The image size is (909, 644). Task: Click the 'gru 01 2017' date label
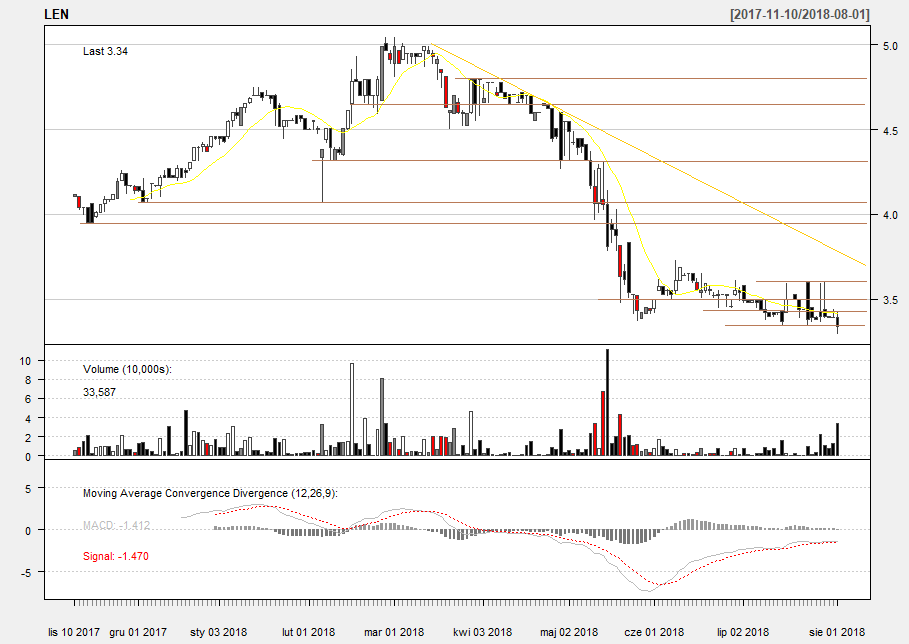click(138, 632)
